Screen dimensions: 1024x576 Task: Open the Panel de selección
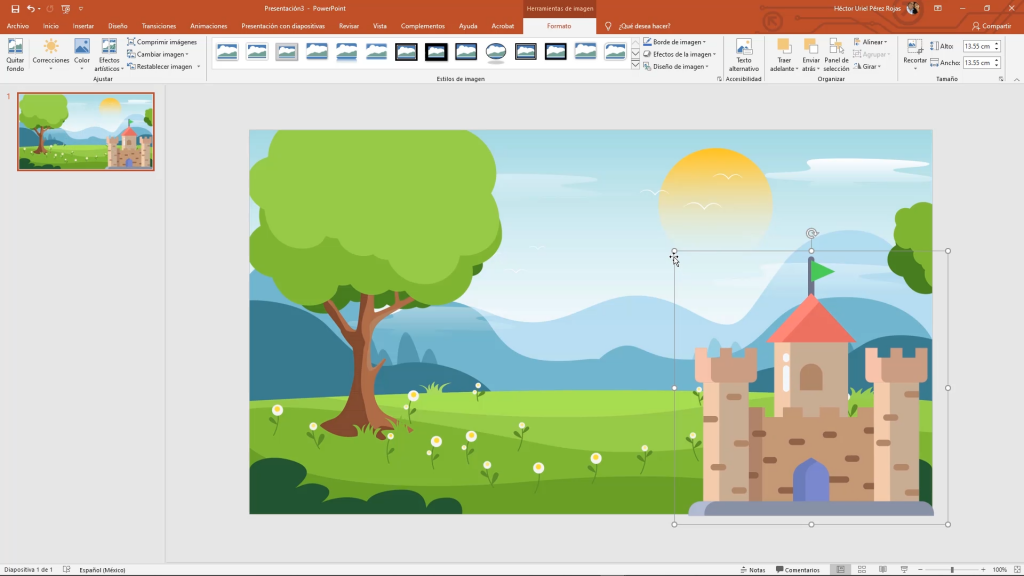click(836, 55)
